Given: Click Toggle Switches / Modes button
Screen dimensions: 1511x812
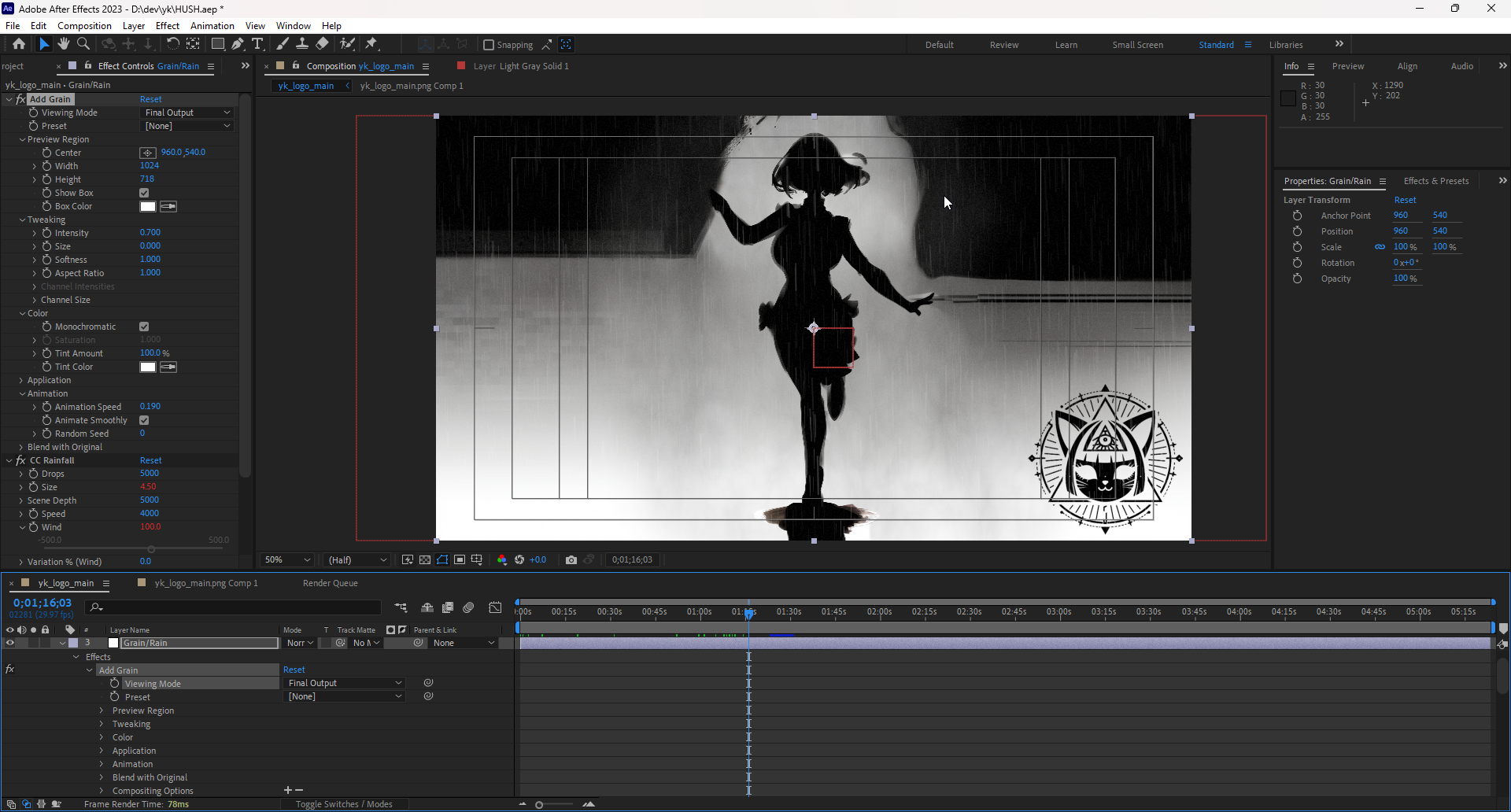Looking at the screenshot, I should click(344, 804).
